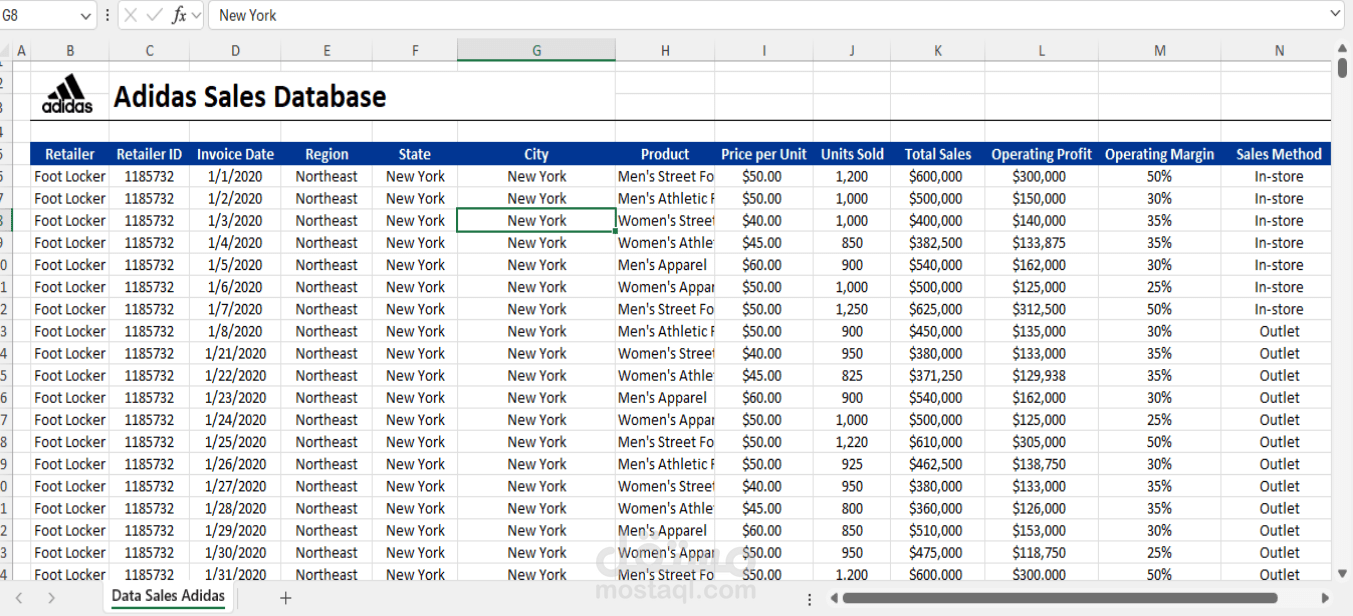
Task: Click the State header cell
Action: tap(415, 154)
